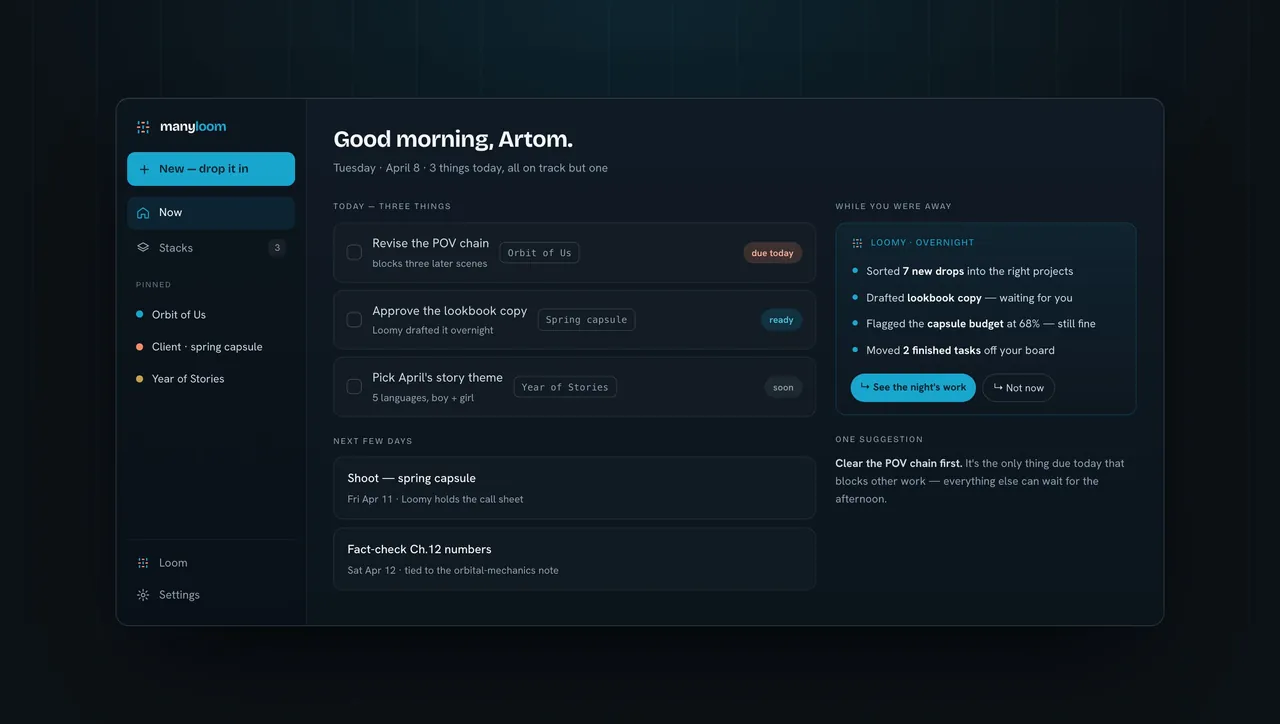Open Loom in the sidebar
This screenshot has height=724, width=1280.
tap(211, 563)
